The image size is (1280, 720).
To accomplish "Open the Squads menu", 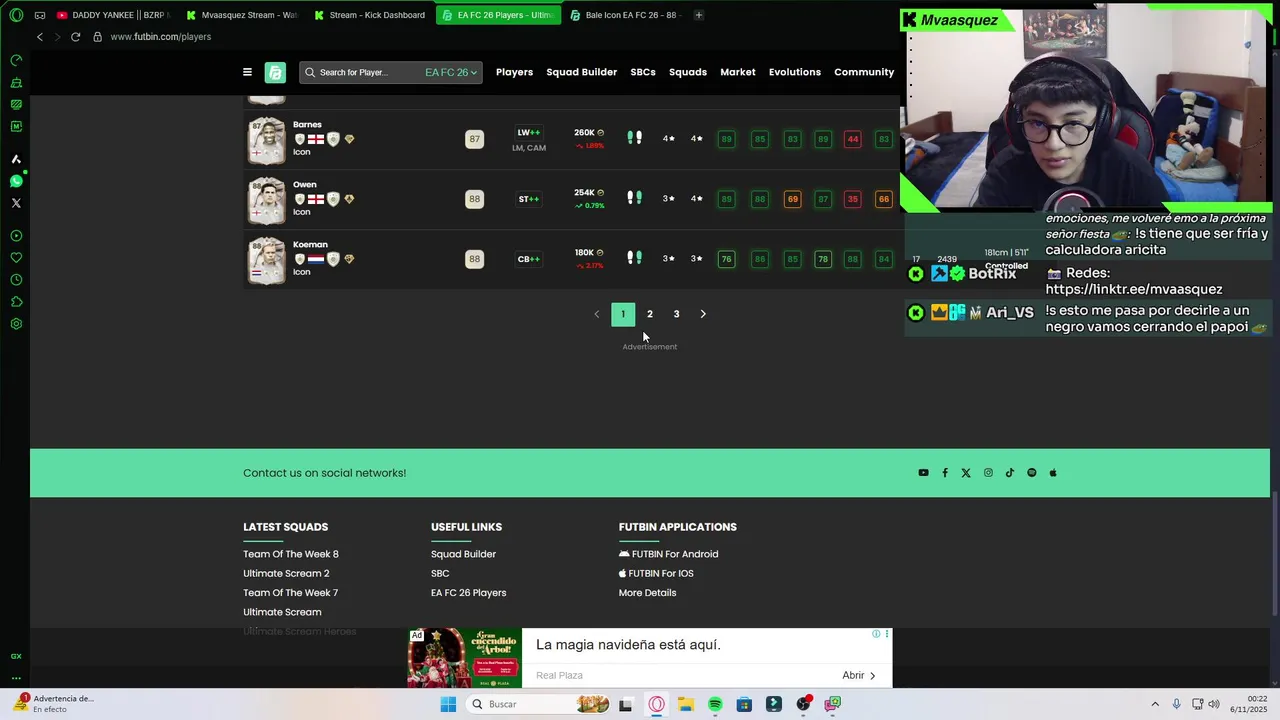I will 688,72.
